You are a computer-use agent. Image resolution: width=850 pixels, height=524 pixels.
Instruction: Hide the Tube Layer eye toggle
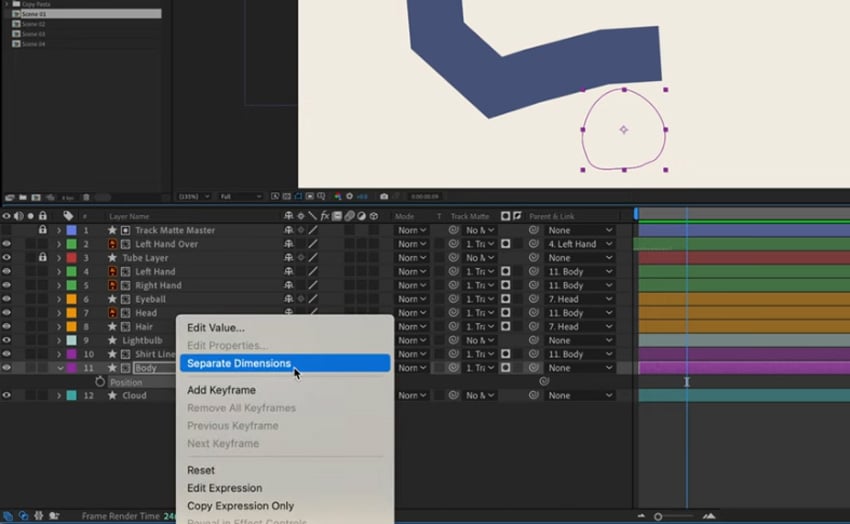[x=7, y=257]
